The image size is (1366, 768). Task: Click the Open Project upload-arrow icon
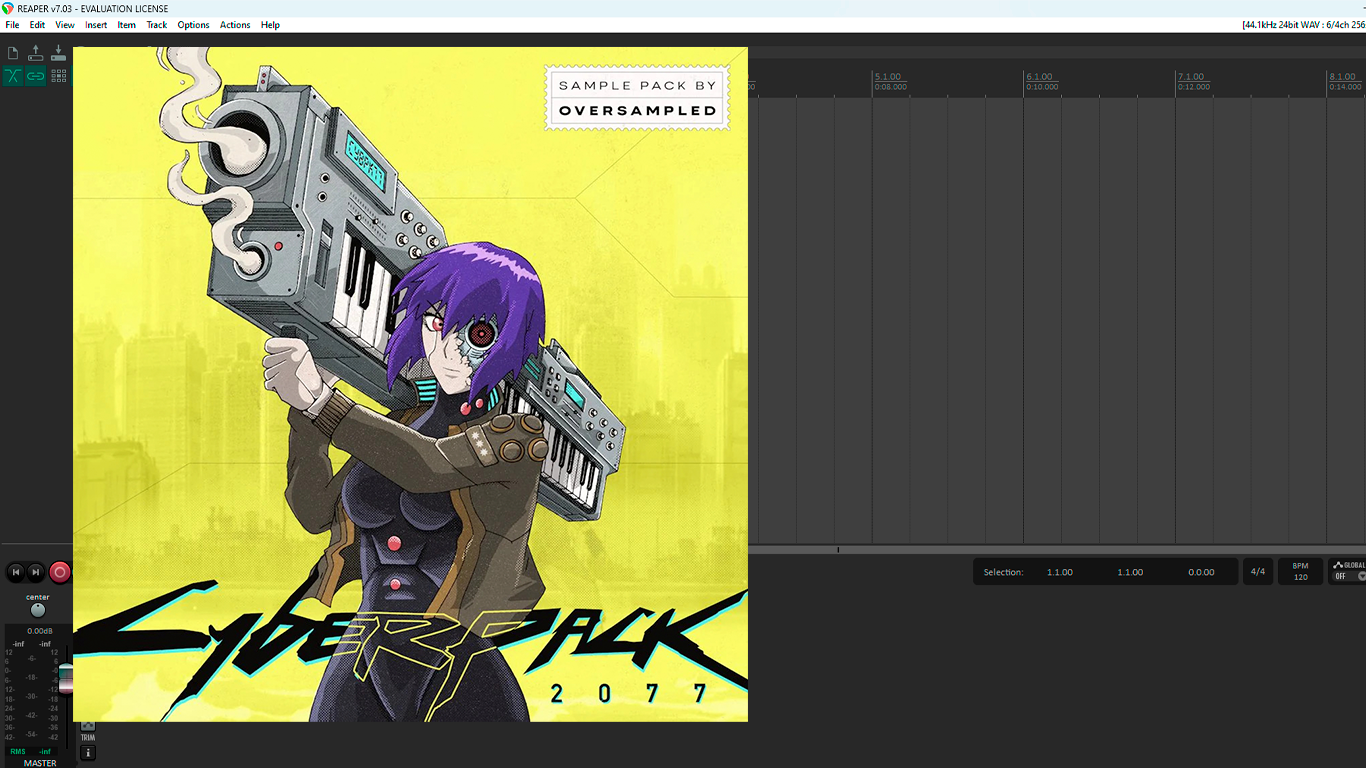point(36,53)
